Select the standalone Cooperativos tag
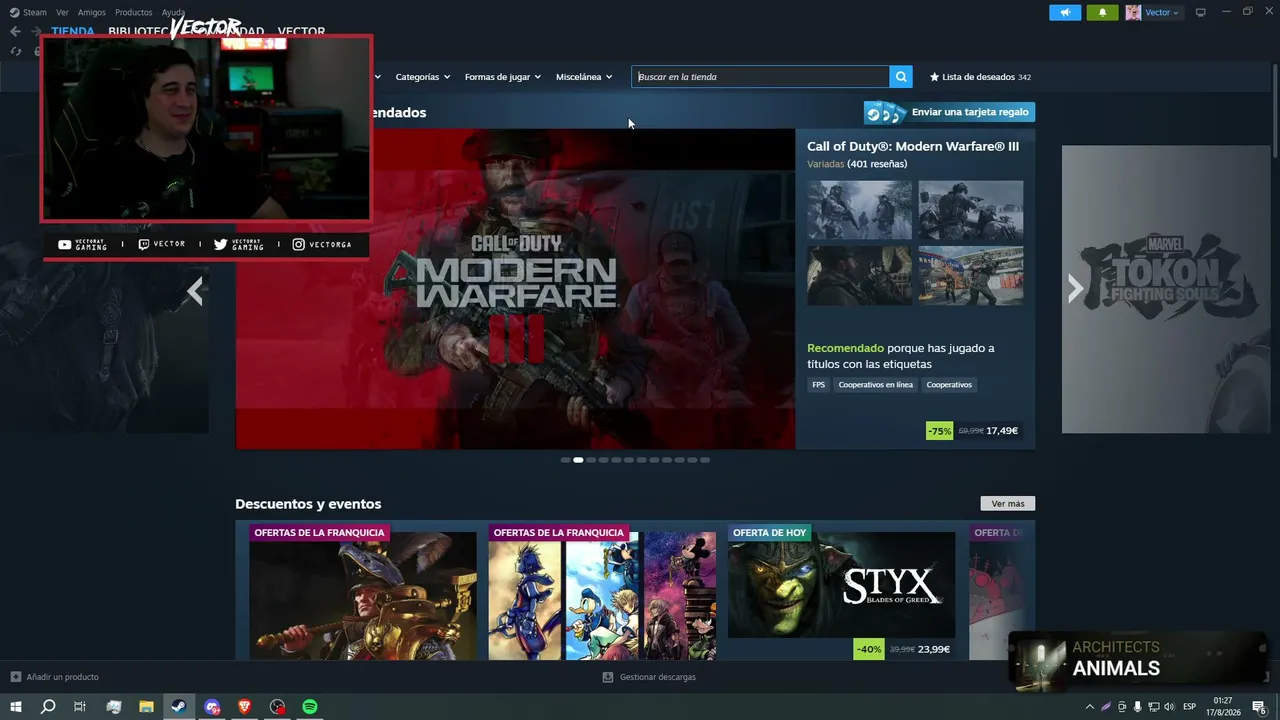 949,385
